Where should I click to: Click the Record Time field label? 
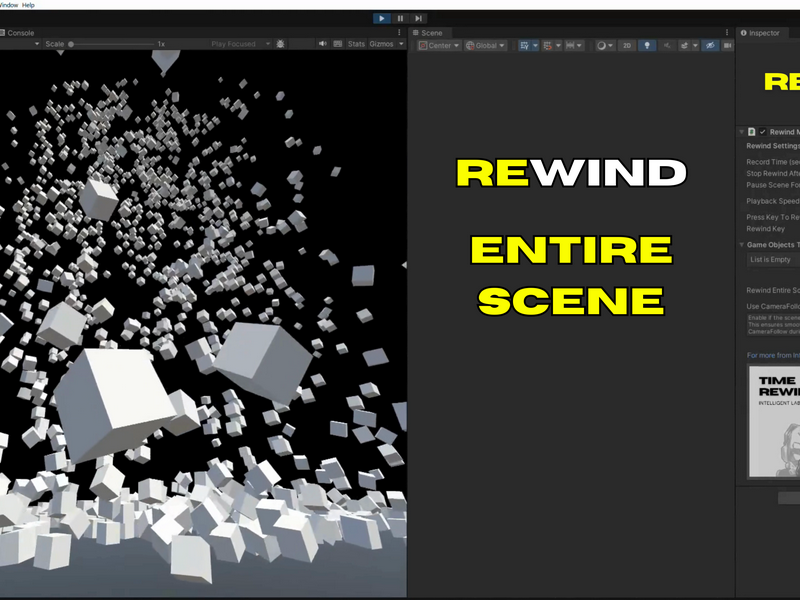(773, 162)
